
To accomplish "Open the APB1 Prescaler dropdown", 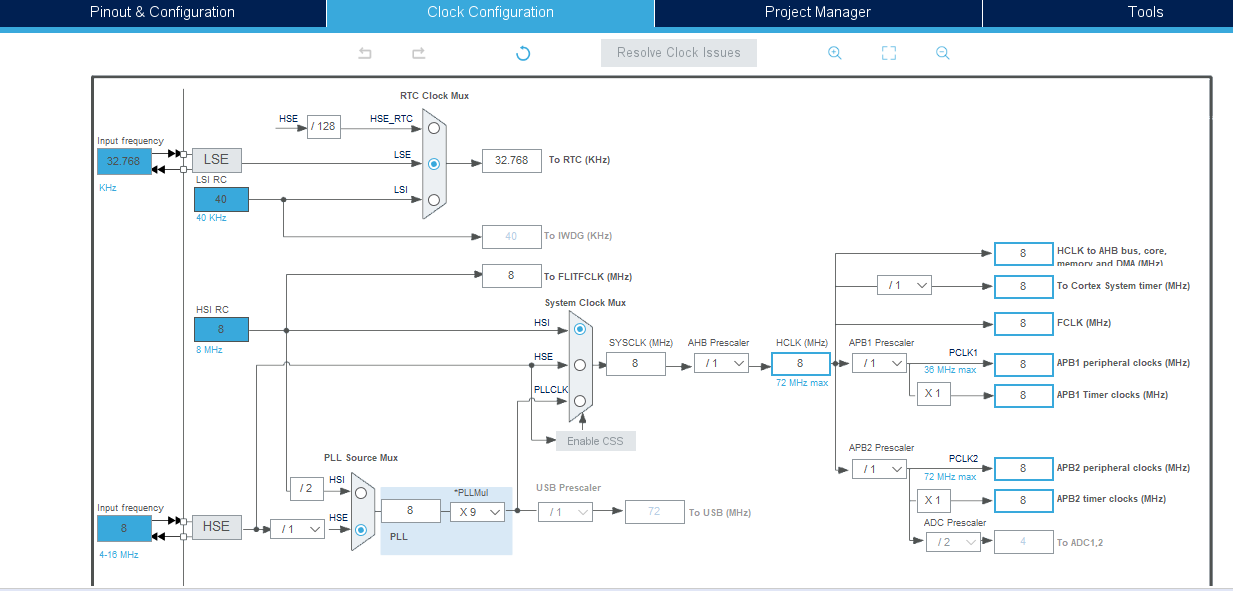I will point(880,363).
